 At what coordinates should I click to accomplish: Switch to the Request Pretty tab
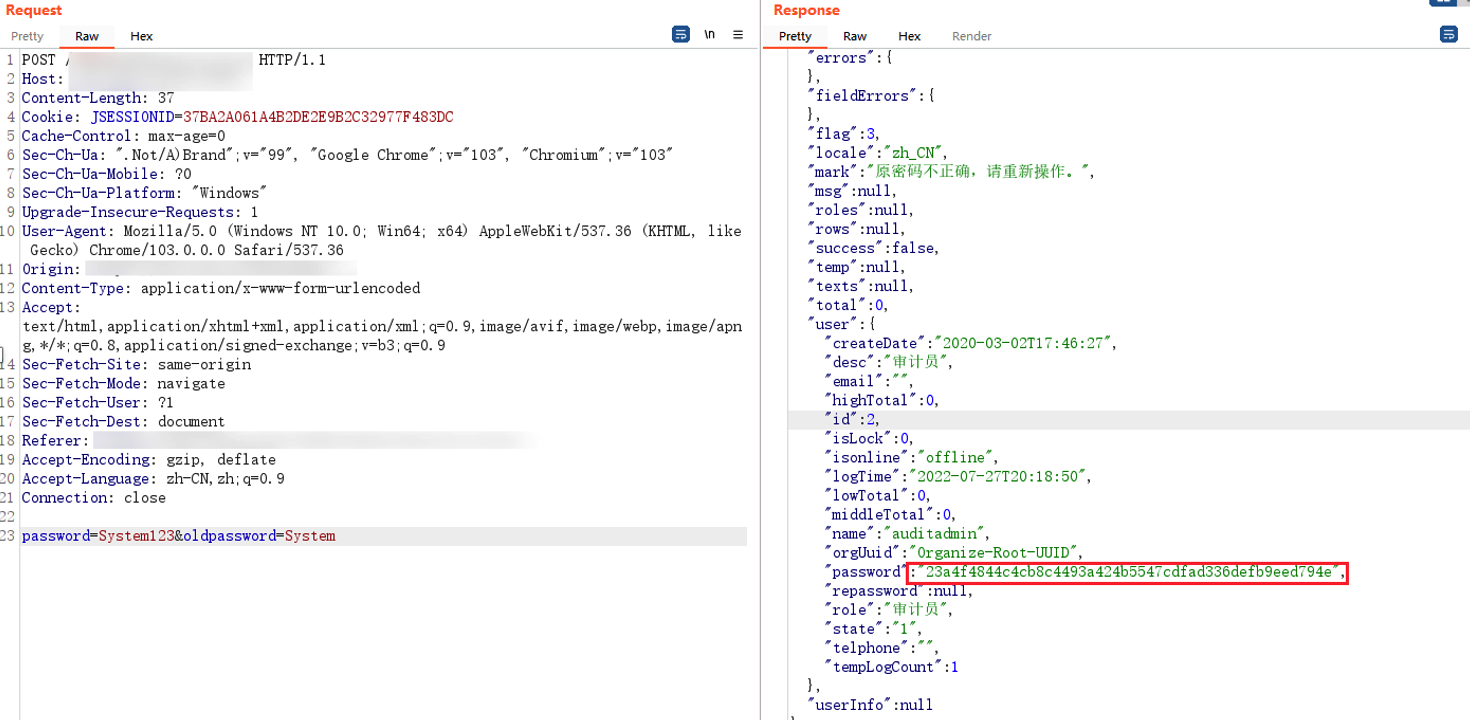click(28, 36)
